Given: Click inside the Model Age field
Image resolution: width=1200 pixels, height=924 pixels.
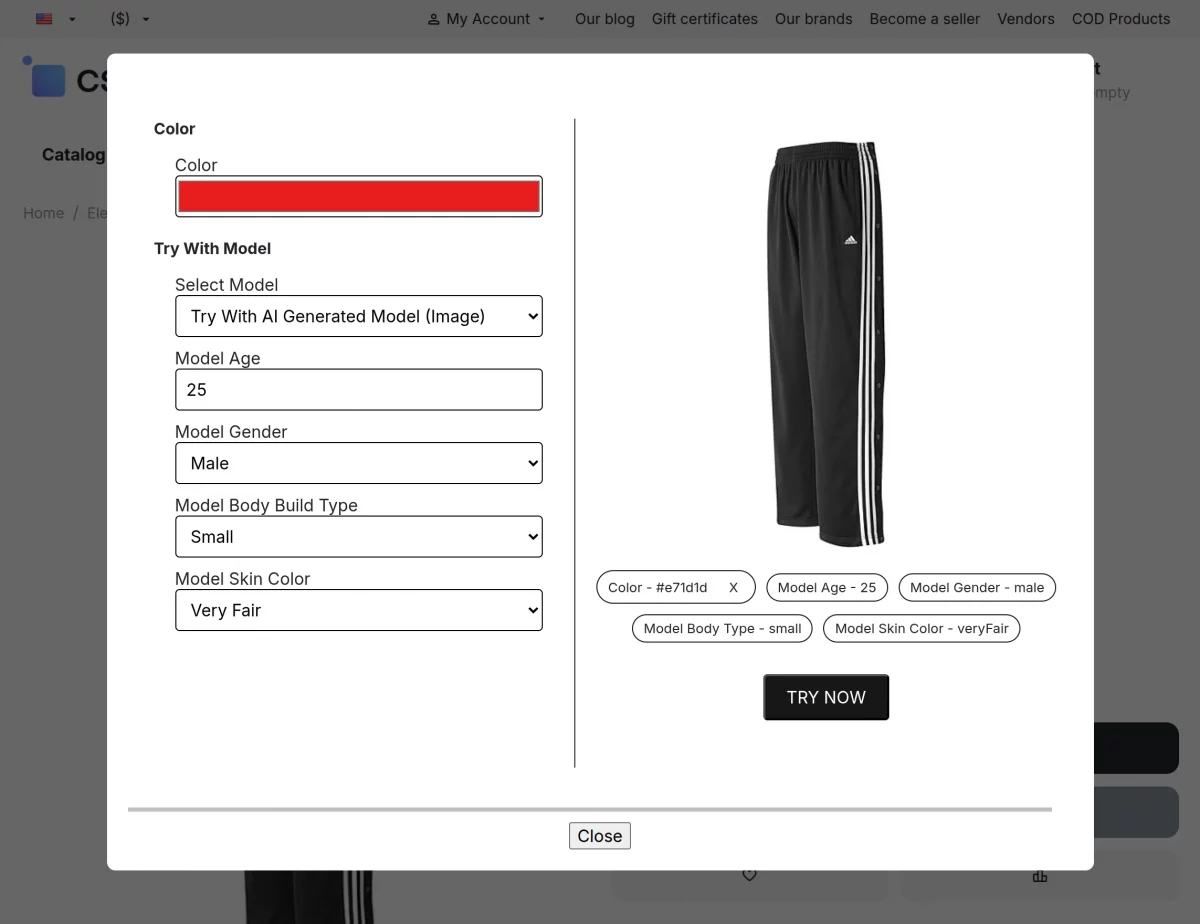Looking at the screenshot, I should 358,389.
